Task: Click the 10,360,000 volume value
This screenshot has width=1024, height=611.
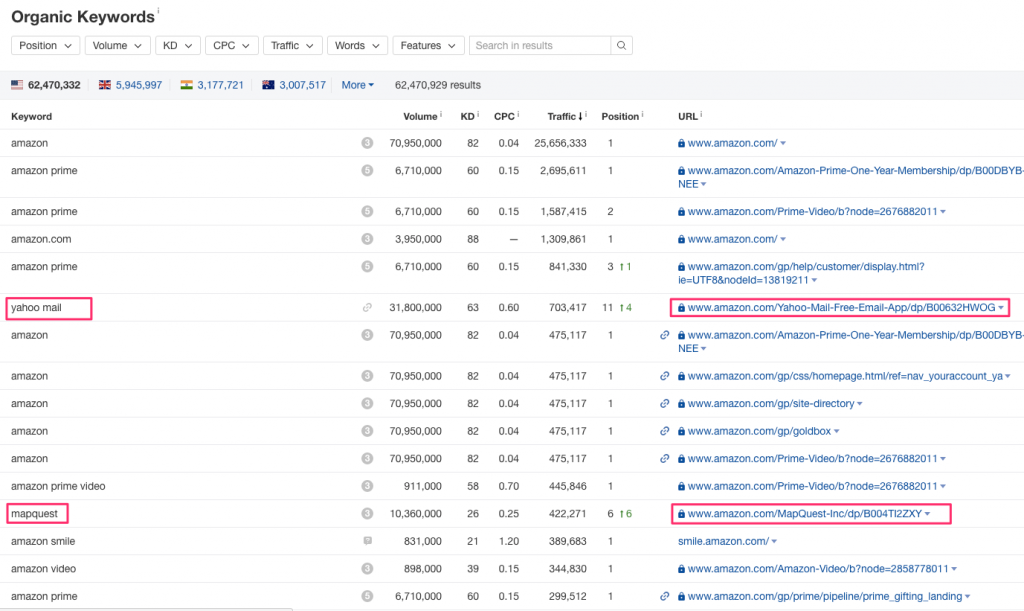Action: 415,514
